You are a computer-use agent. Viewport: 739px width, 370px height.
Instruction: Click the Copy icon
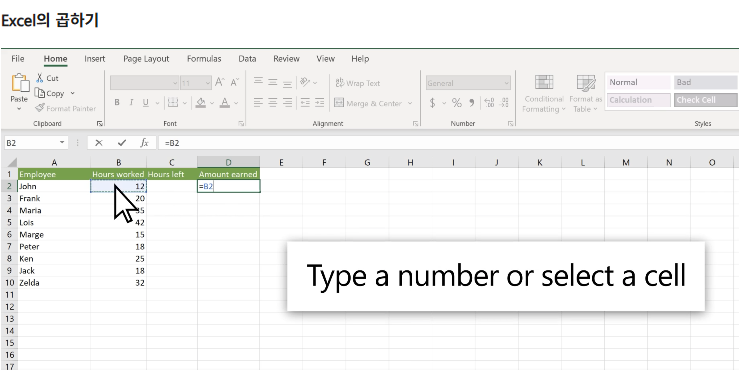click(x=40, y=93)
